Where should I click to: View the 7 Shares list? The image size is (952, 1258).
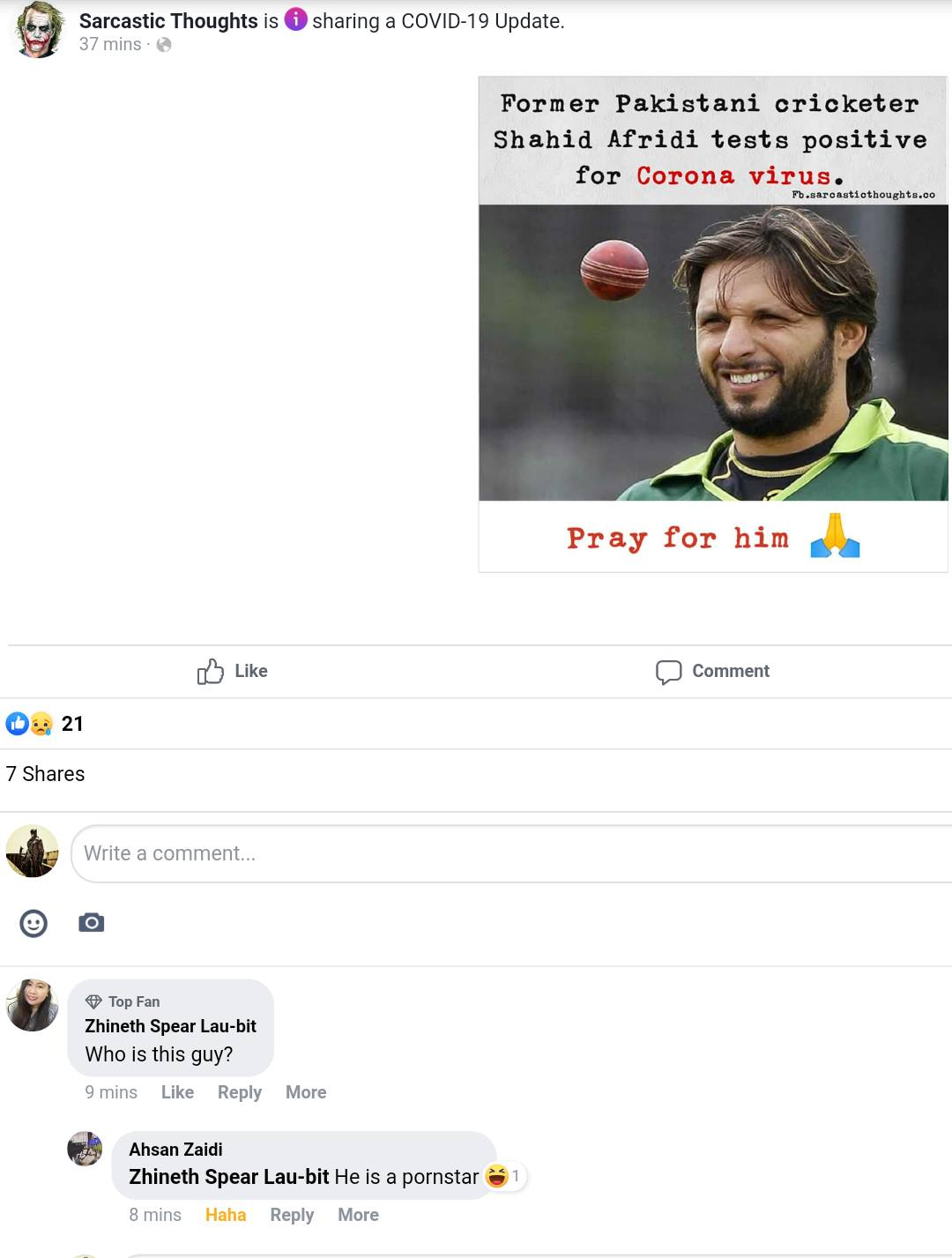tap(45, 774)
